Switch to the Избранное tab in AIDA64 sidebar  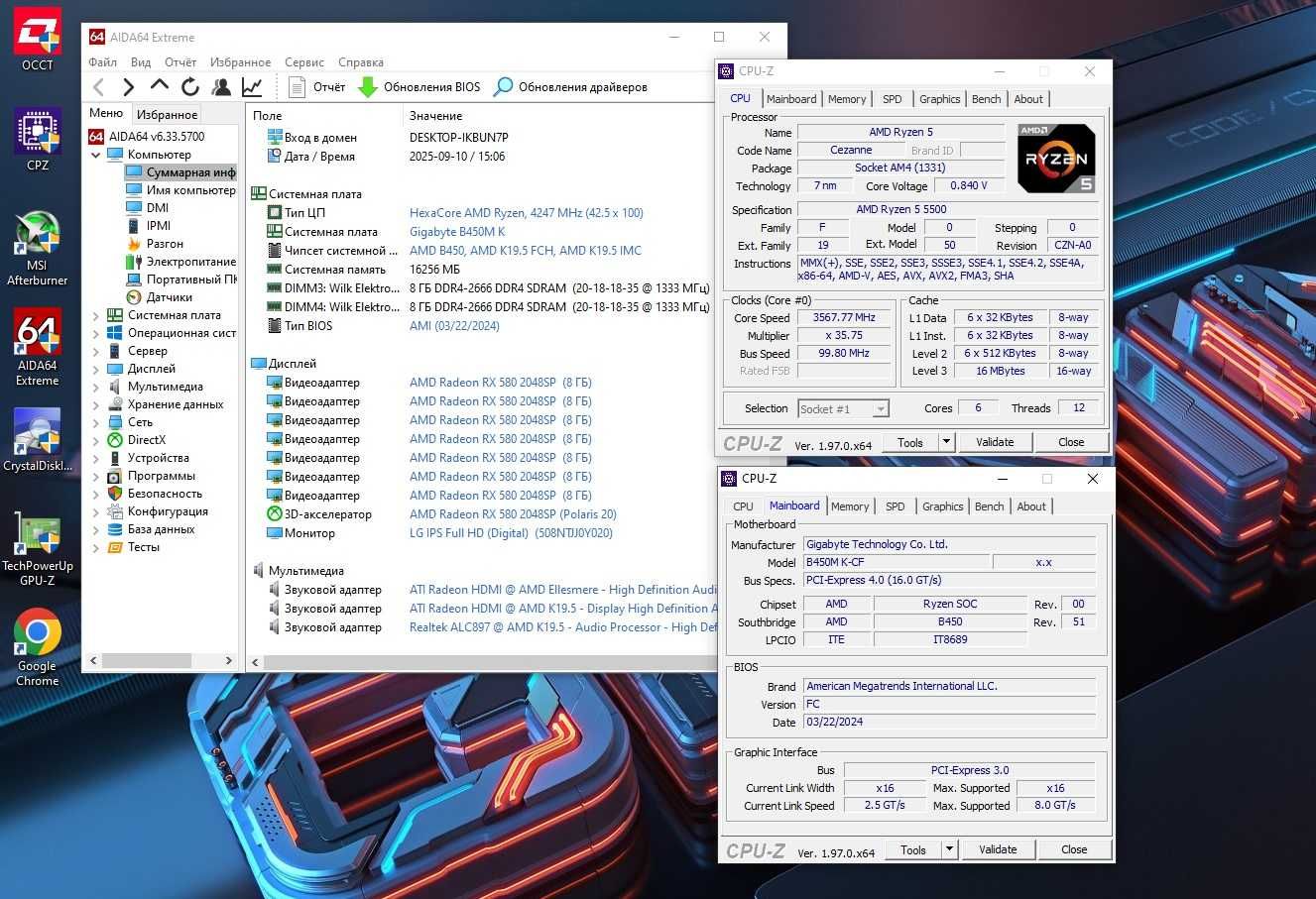pos(167,115)
